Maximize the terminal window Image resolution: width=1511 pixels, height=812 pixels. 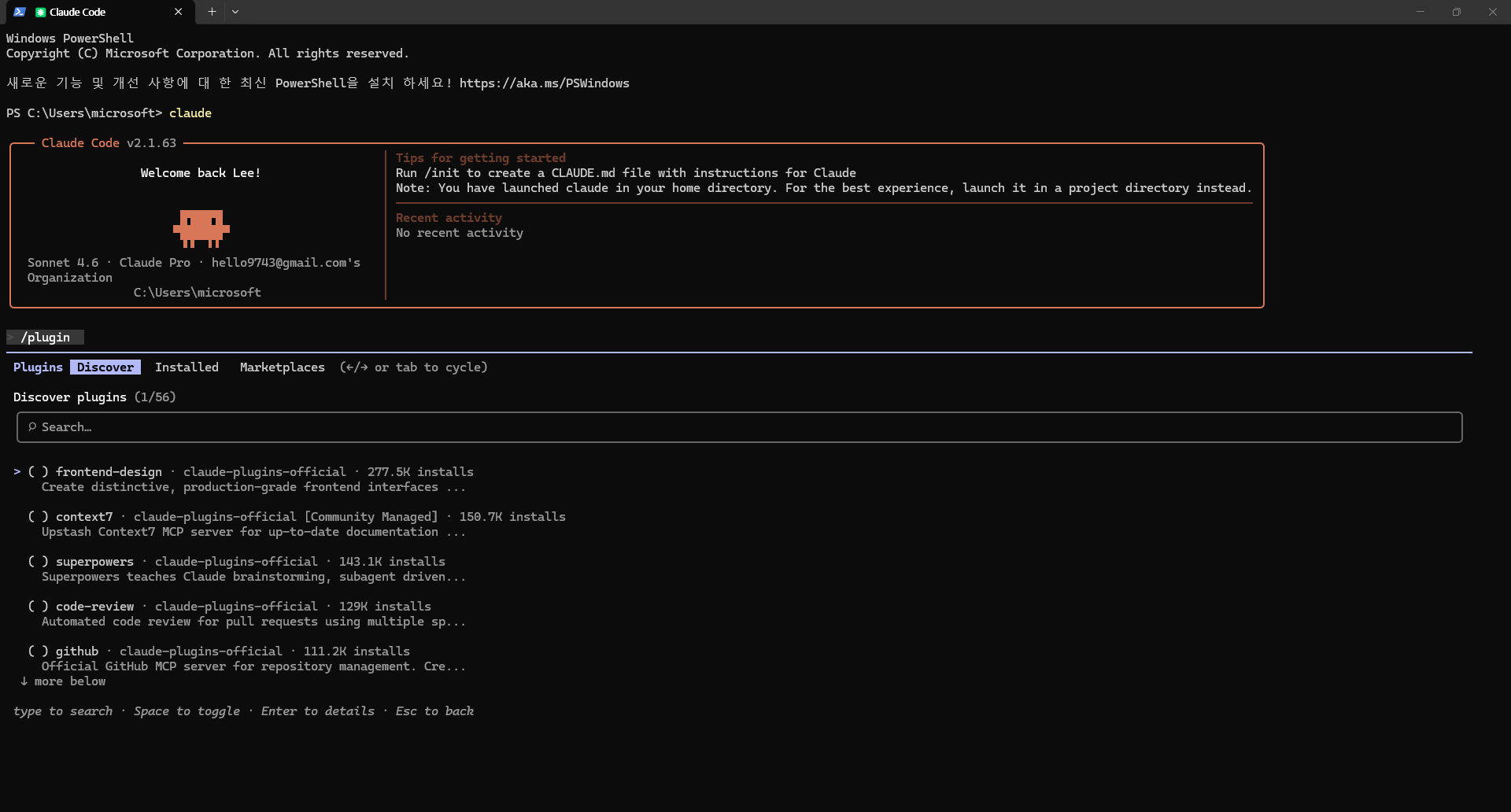click(x=1456, y=12)
